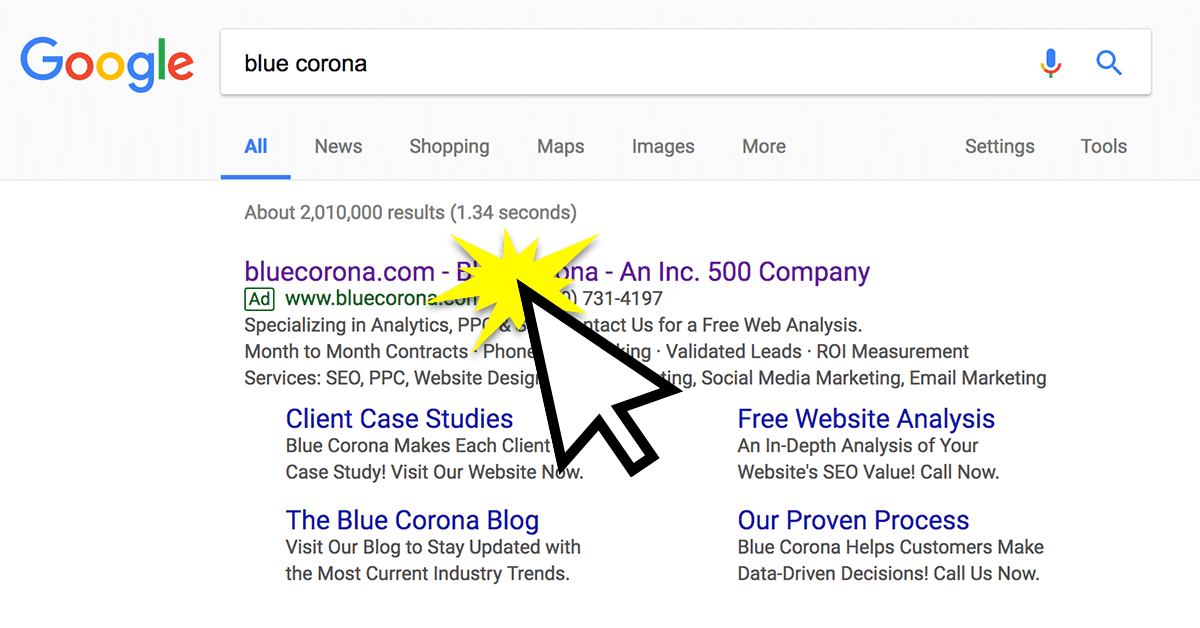Show the search Tools options

tap(1104, 146)
